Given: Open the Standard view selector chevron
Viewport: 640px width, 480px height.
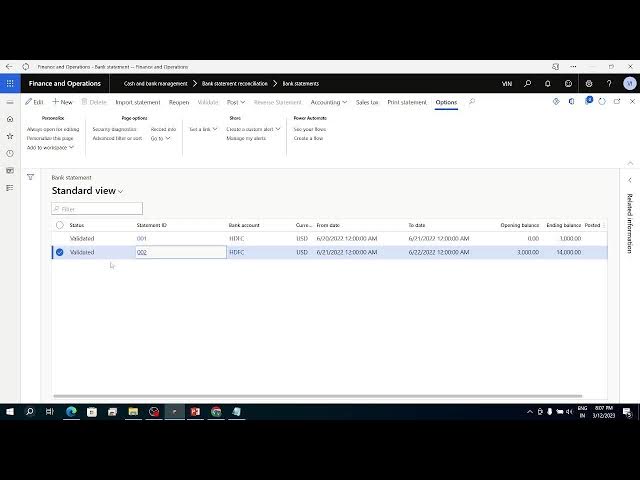Looking at the screenshot, I should click(120, 191).
